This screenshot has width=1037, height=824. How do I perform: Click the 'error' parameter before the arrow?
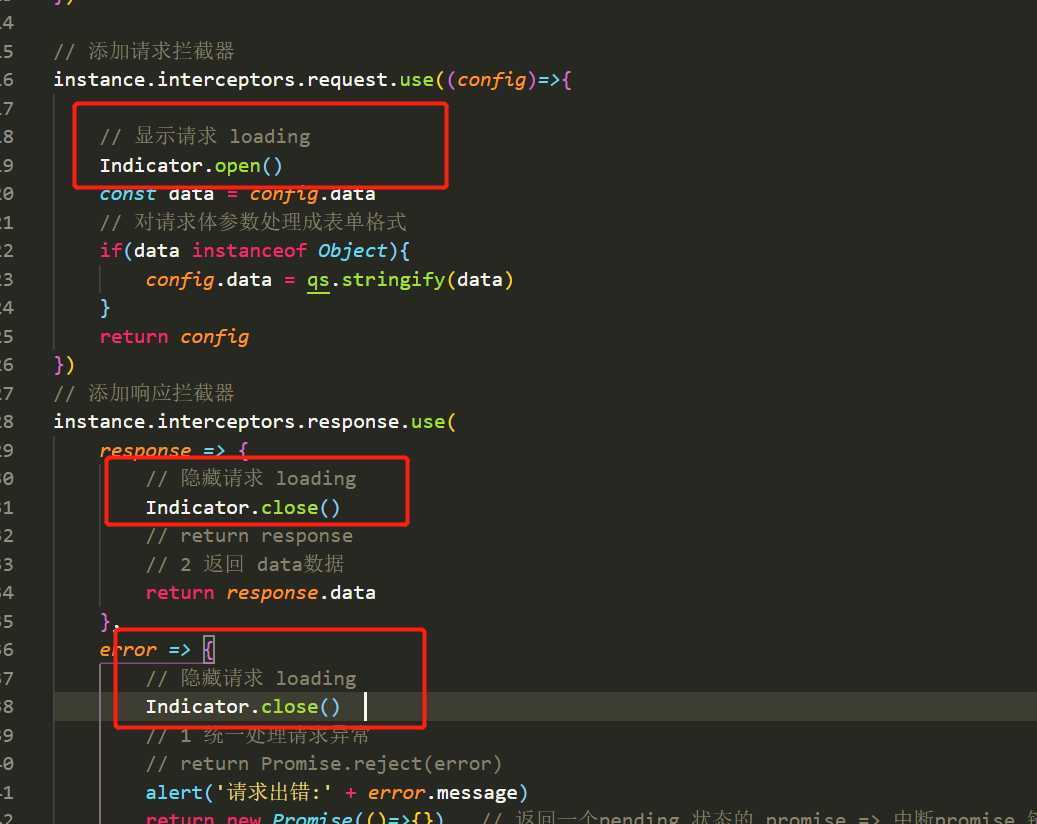tap(128, 650)
